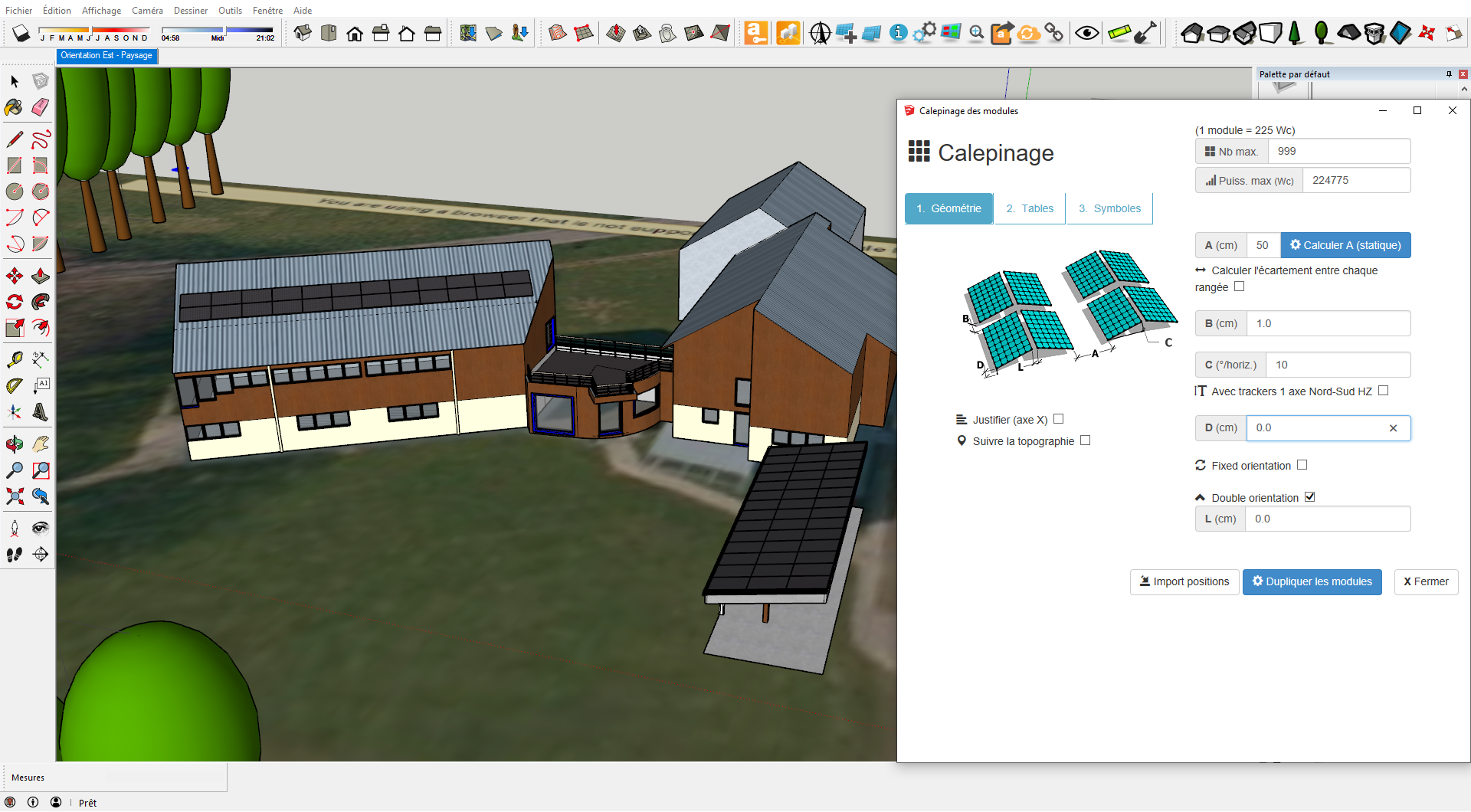Enable Suivre la topographie

tap(1086, 440)
